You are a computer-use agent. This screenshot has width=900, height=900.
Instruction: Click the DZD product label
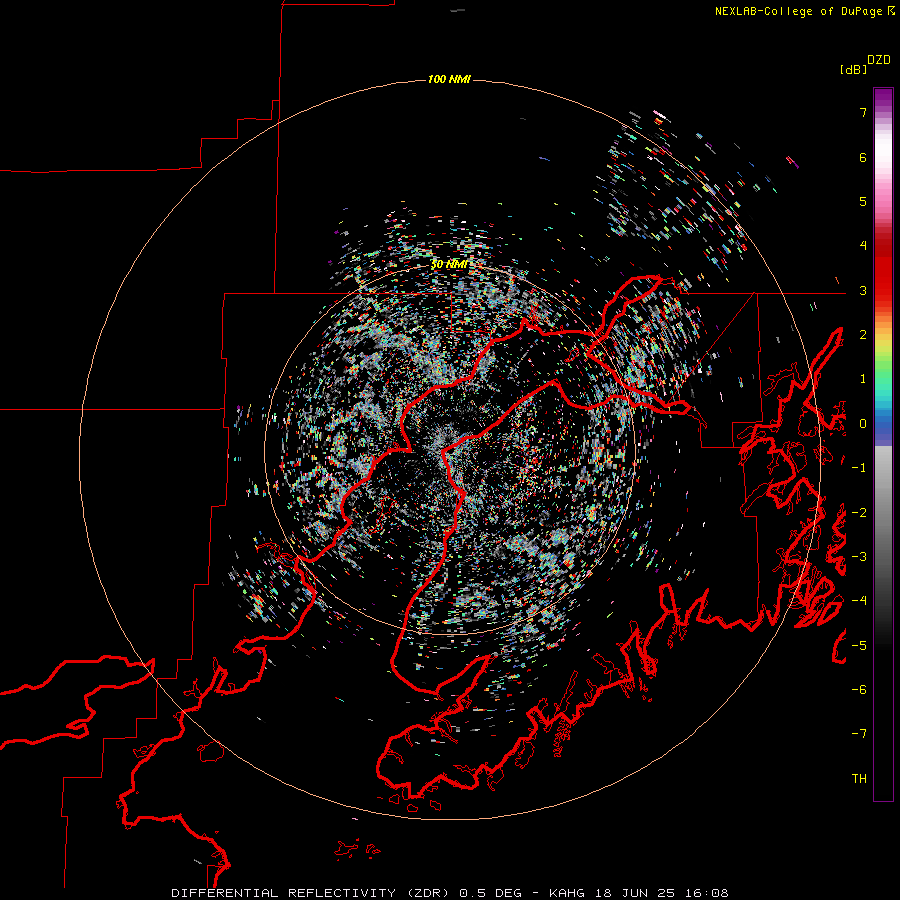[879, 60]
